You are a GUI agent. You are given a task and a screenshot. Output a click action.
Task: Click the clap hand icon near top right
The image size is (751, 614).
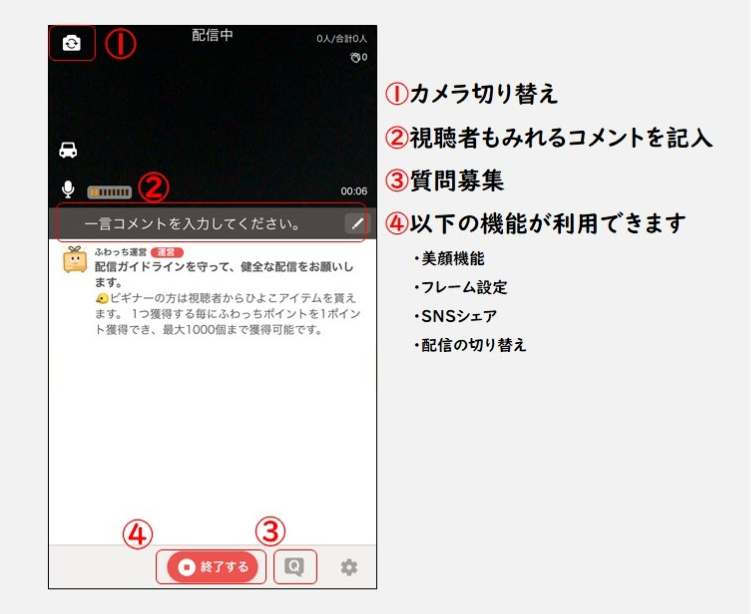pyautogui.click(x=354, y=57)
